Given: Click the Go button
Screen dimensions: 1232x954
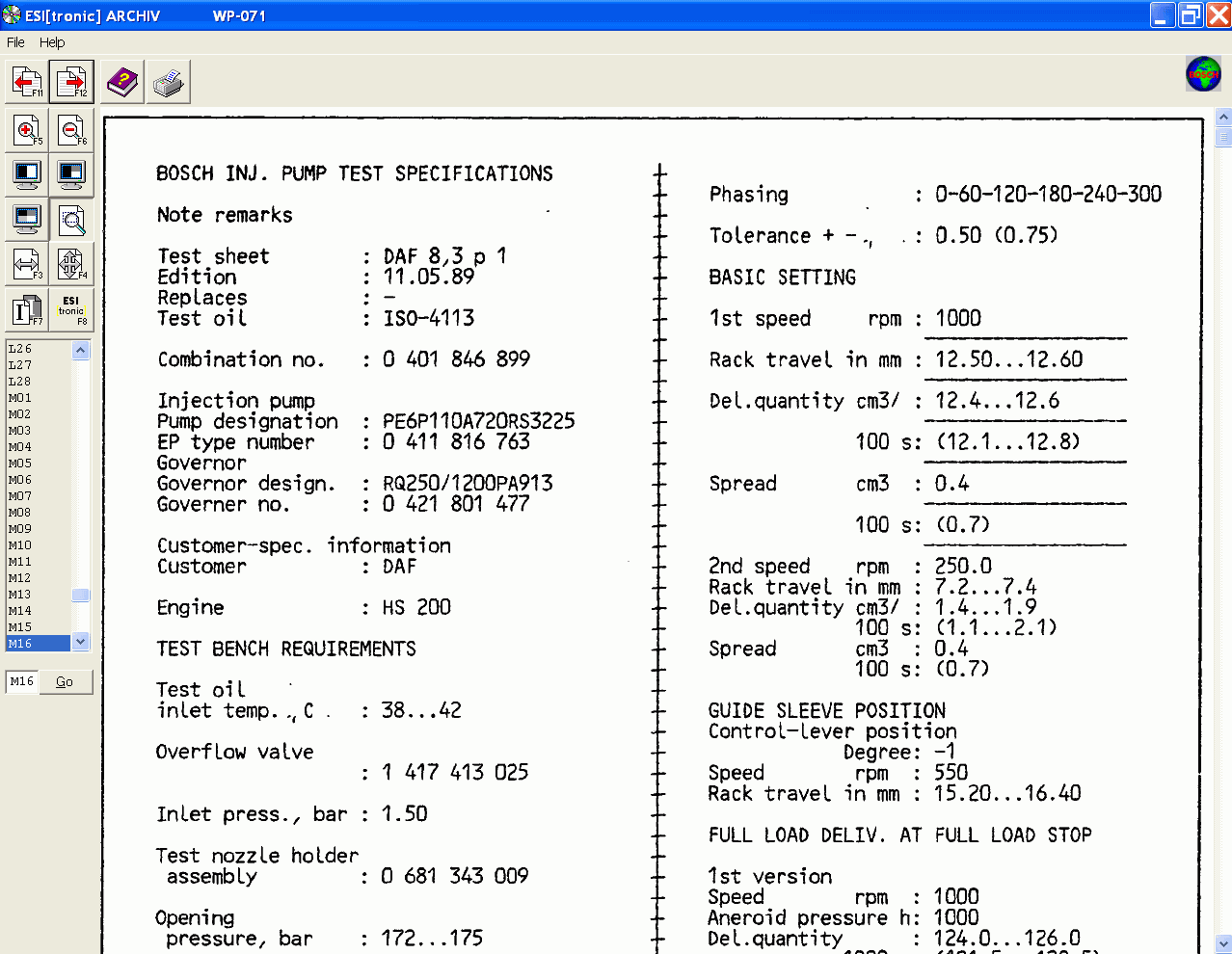Looking at the screenshot, I should pyautogui.click(x=65, y=681).
